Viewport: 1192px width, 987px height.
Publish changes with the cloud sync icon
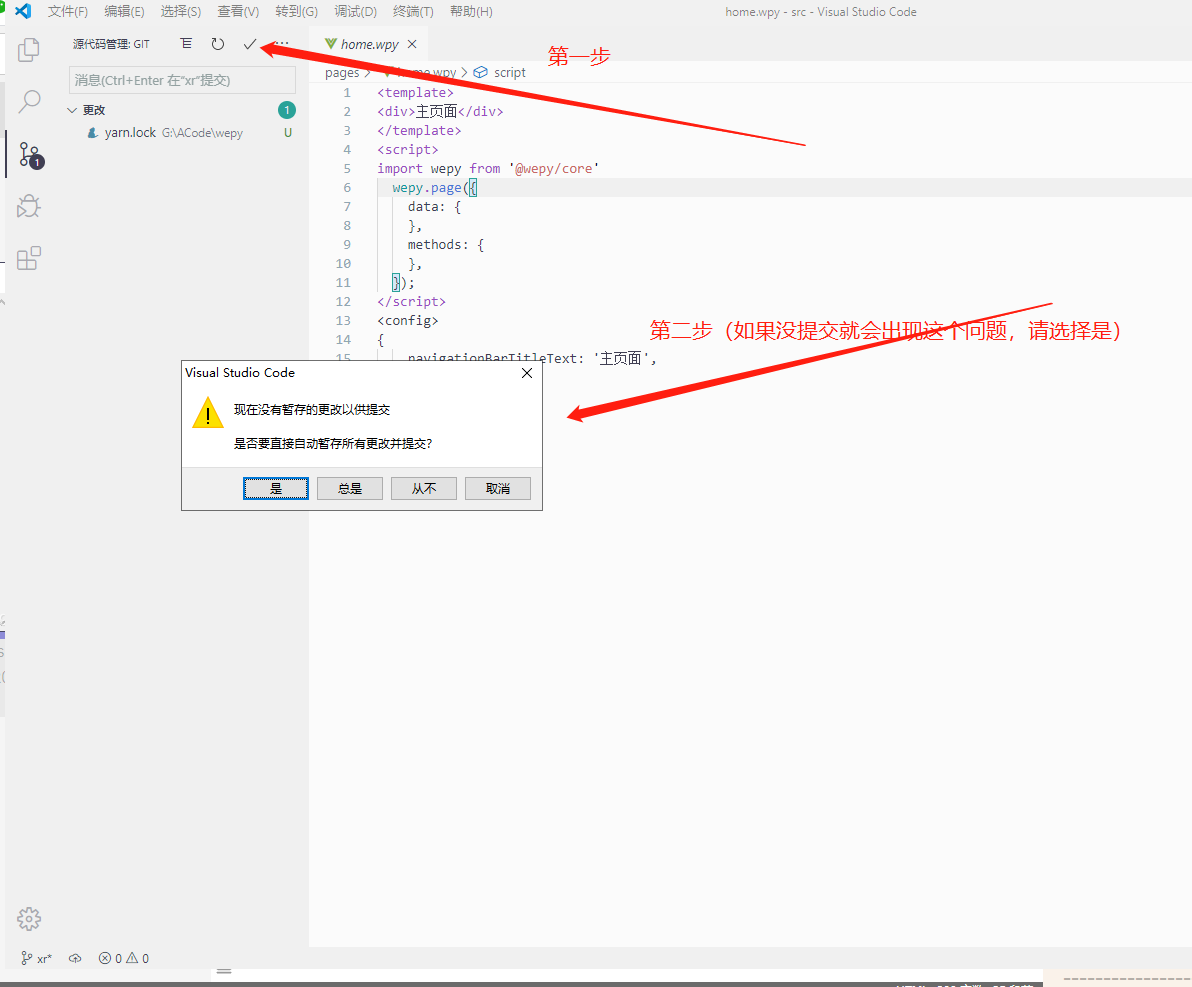pyautogui.click(x=74, y=958)
